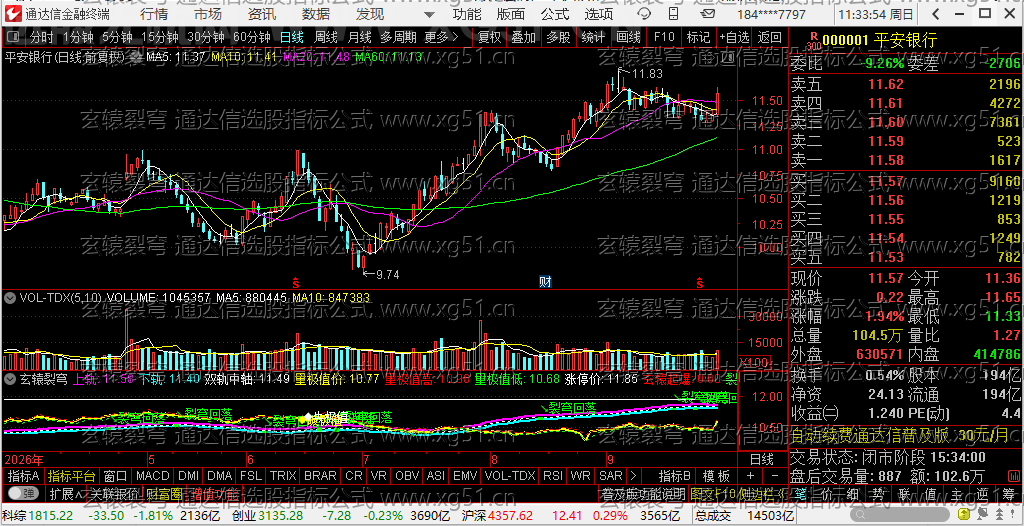Open the 行情 menu
This screenshot has height=526, width=1024.
point(154,14)
